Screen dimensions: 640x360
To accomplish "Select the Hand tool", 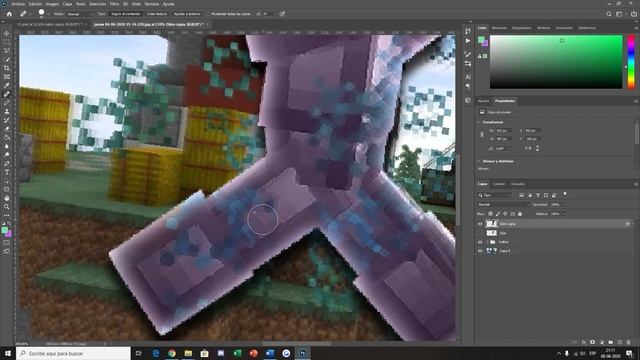I will click(x=7, y=198).
